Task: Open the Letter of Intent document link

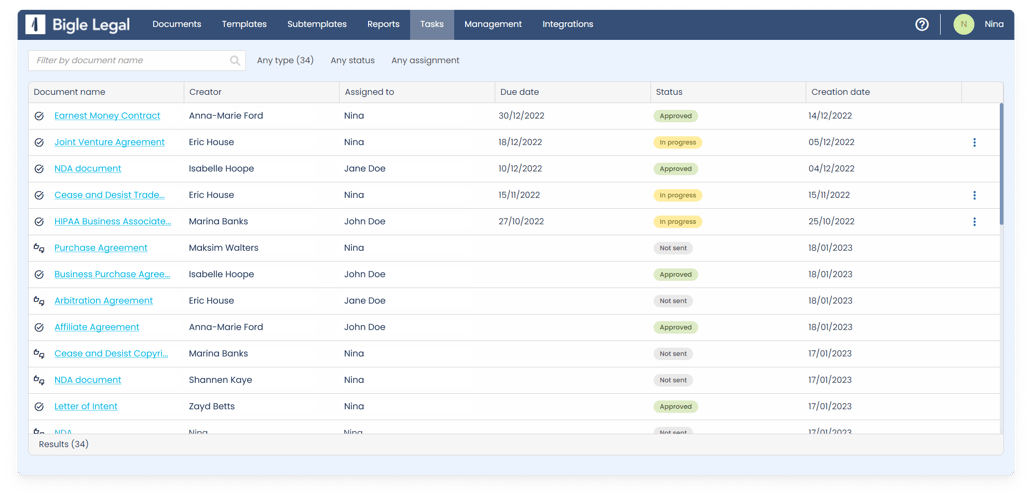Action: (x=86, y=407)
